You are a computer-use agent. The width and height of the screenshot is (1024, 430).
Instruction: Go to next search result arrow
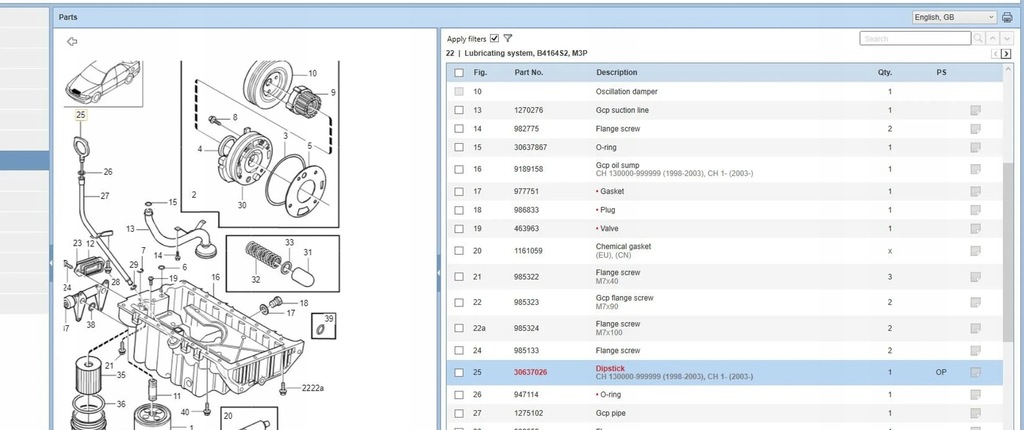1006,39
